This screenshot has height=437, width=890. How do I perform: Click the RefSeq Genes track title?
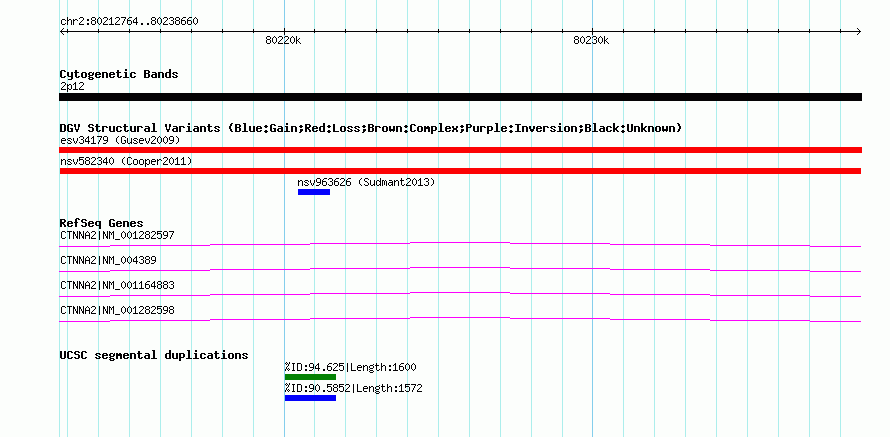pyautogui.click(x=102, y=223)
